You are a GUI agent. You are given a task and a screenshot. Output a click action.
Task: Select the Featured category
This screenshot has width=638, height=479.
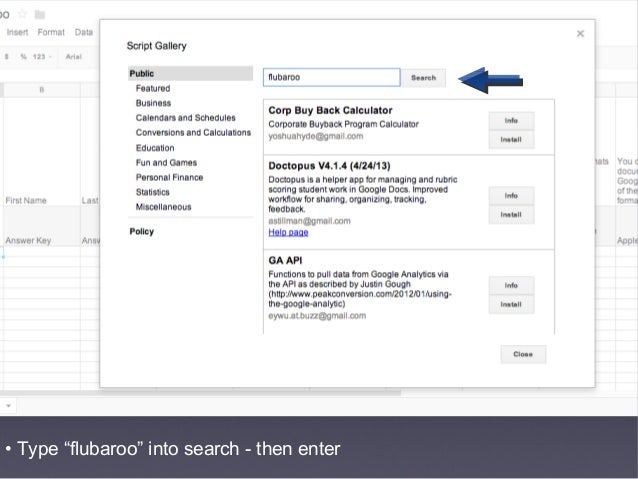click(x=153, y=88)
